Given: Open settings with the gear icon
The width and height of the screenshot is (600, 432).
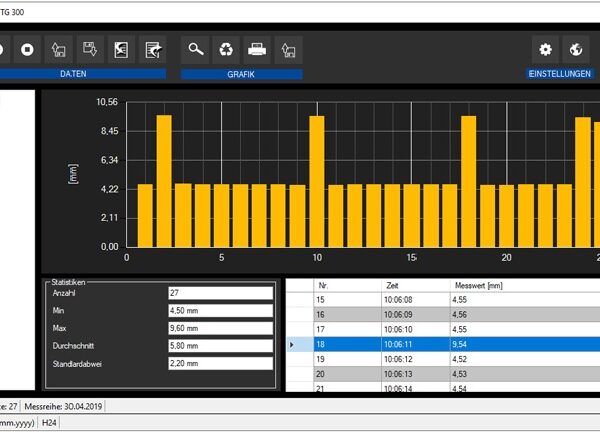Looking at the screenshot, I should pos(545,50).
